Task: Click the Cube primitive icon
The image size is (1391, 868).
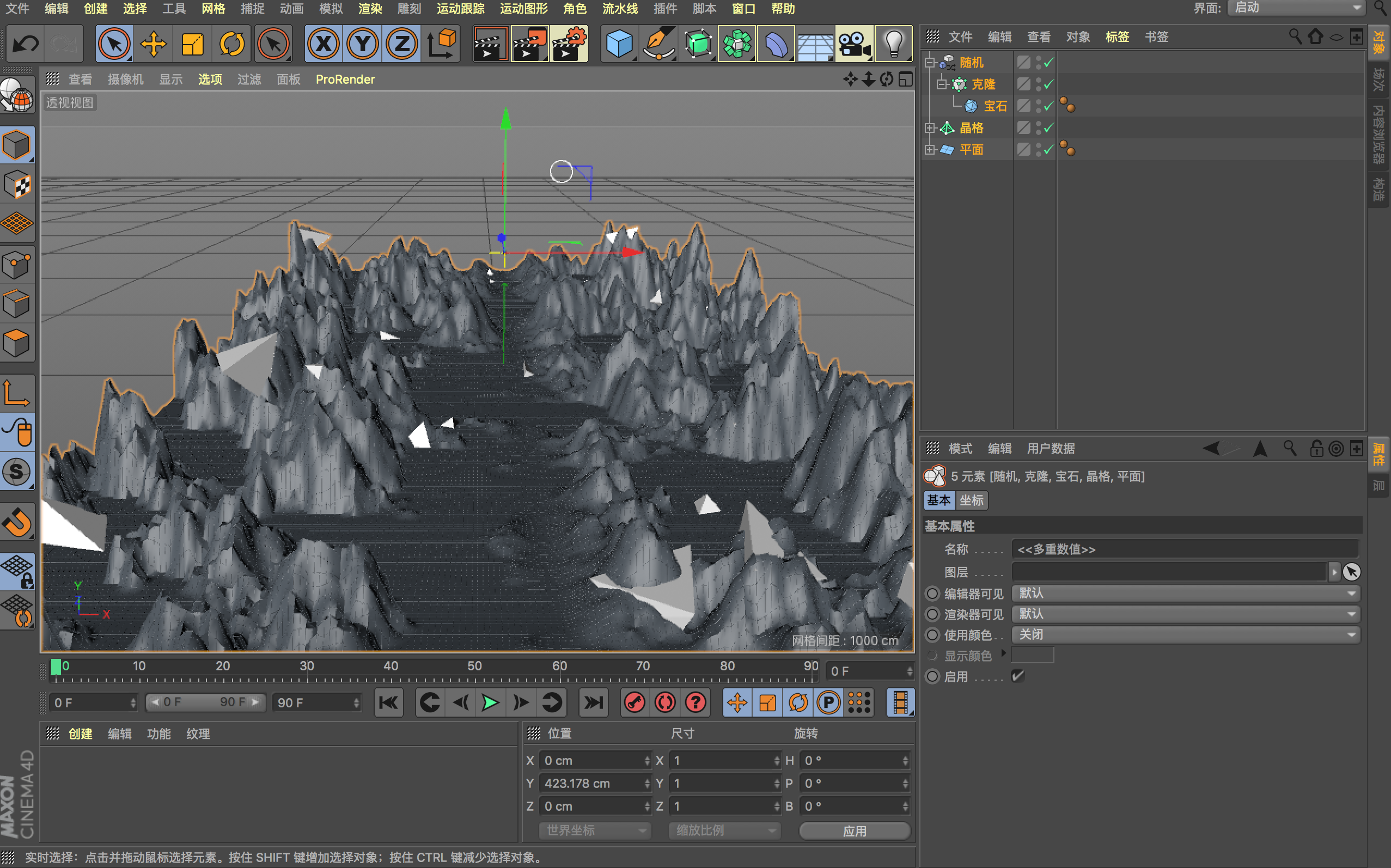Action: pos(619,44)
